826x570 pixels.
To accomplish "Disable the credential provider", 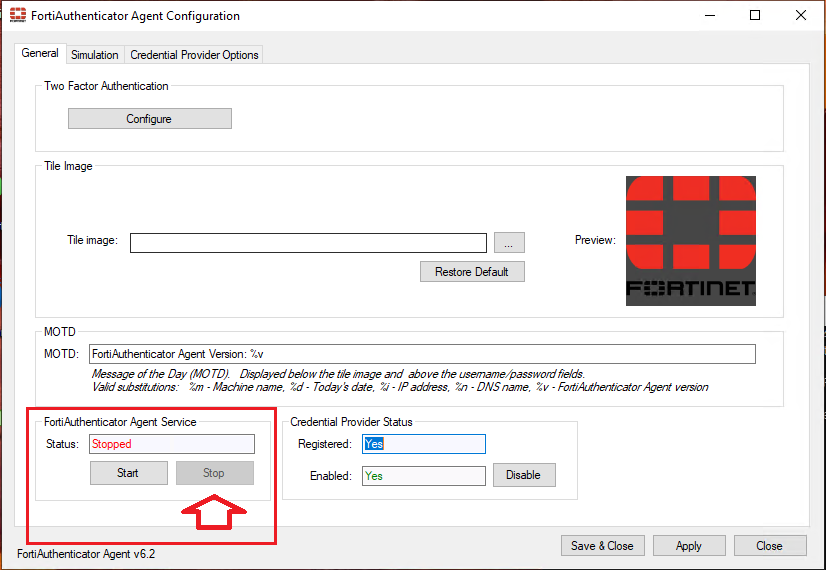I will point(524,475).
